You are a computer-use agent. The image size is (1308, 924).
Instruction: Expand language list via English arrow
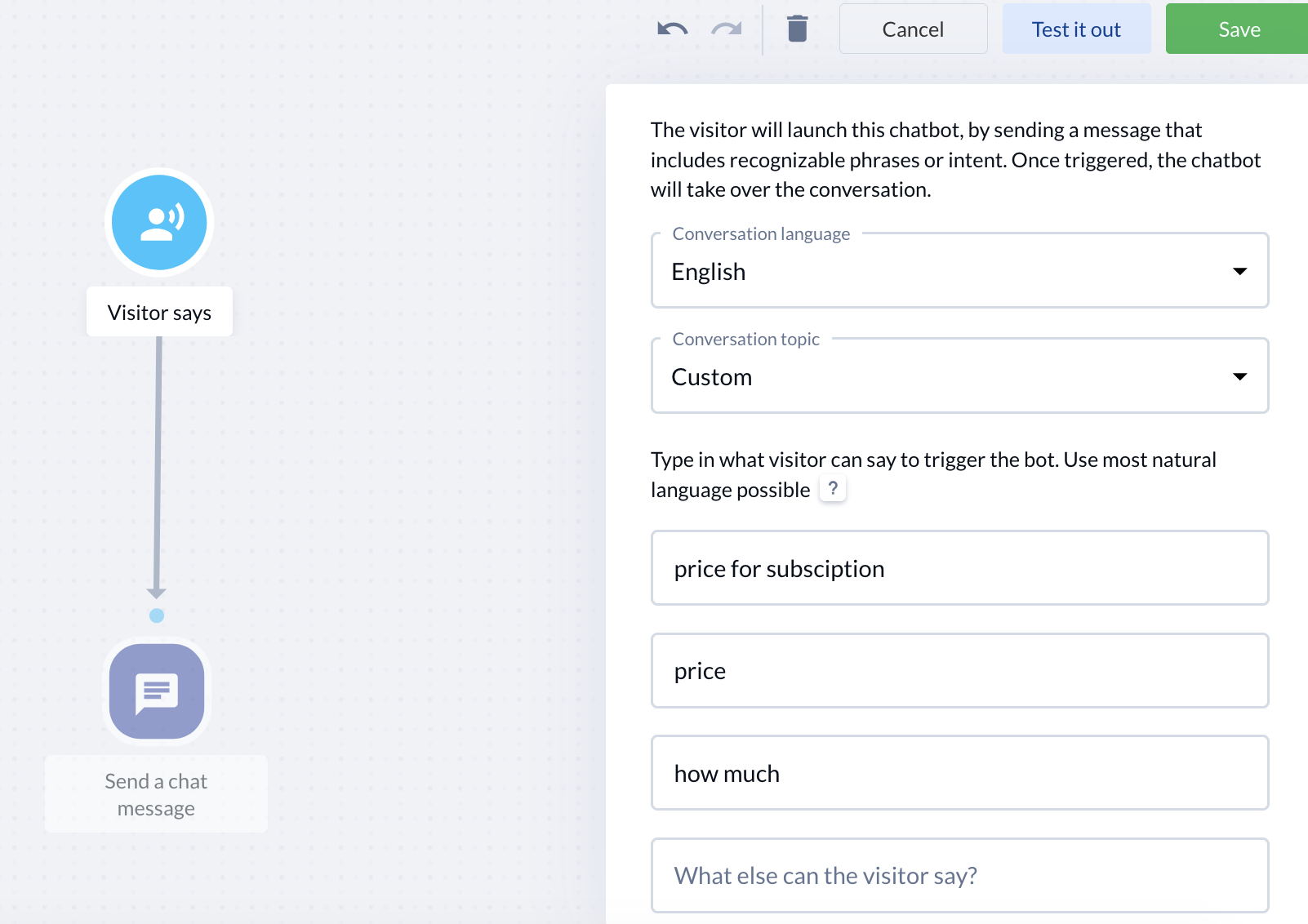(1239, 271)
